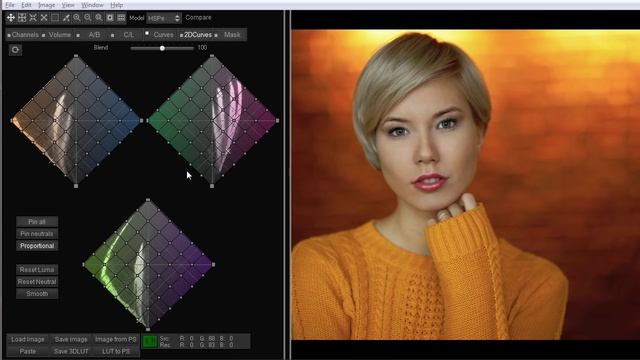Click the Pin all button
This screenshot has height=360, width=640.
click(37, 222)
